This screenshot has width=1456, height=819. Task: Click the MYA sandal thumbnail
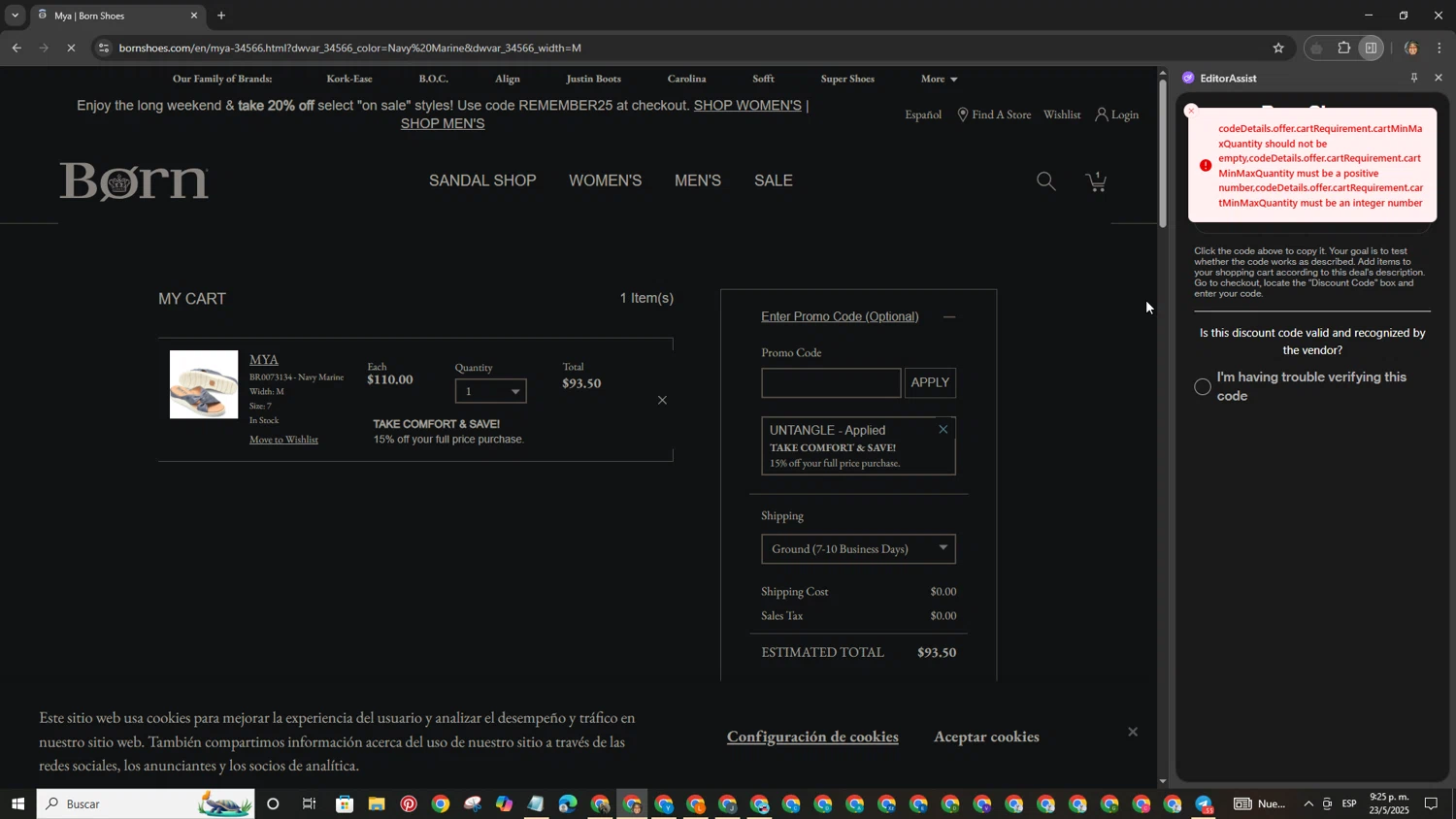pos(204,384)
